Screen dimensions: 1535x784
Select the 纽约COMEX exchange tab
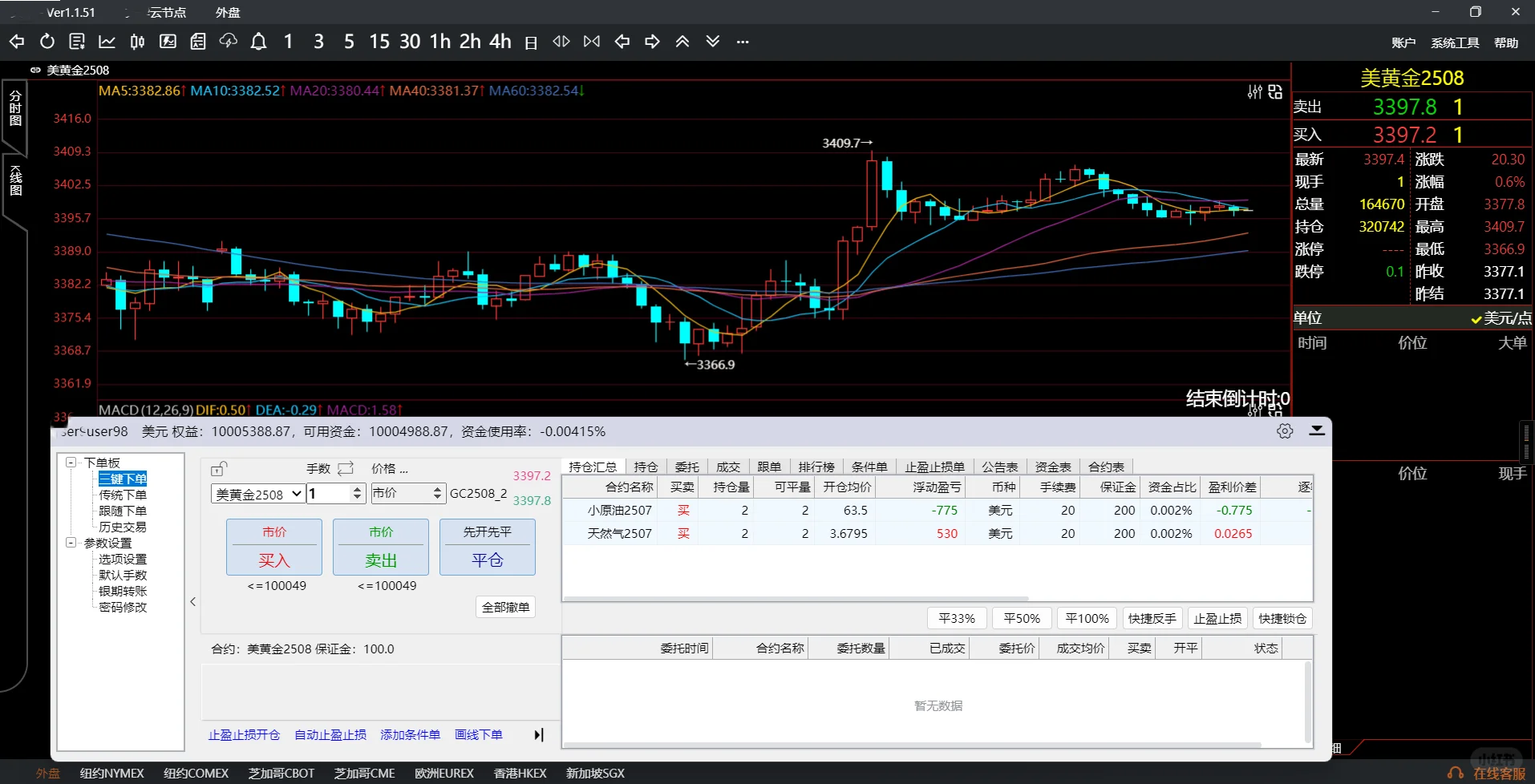196,774
